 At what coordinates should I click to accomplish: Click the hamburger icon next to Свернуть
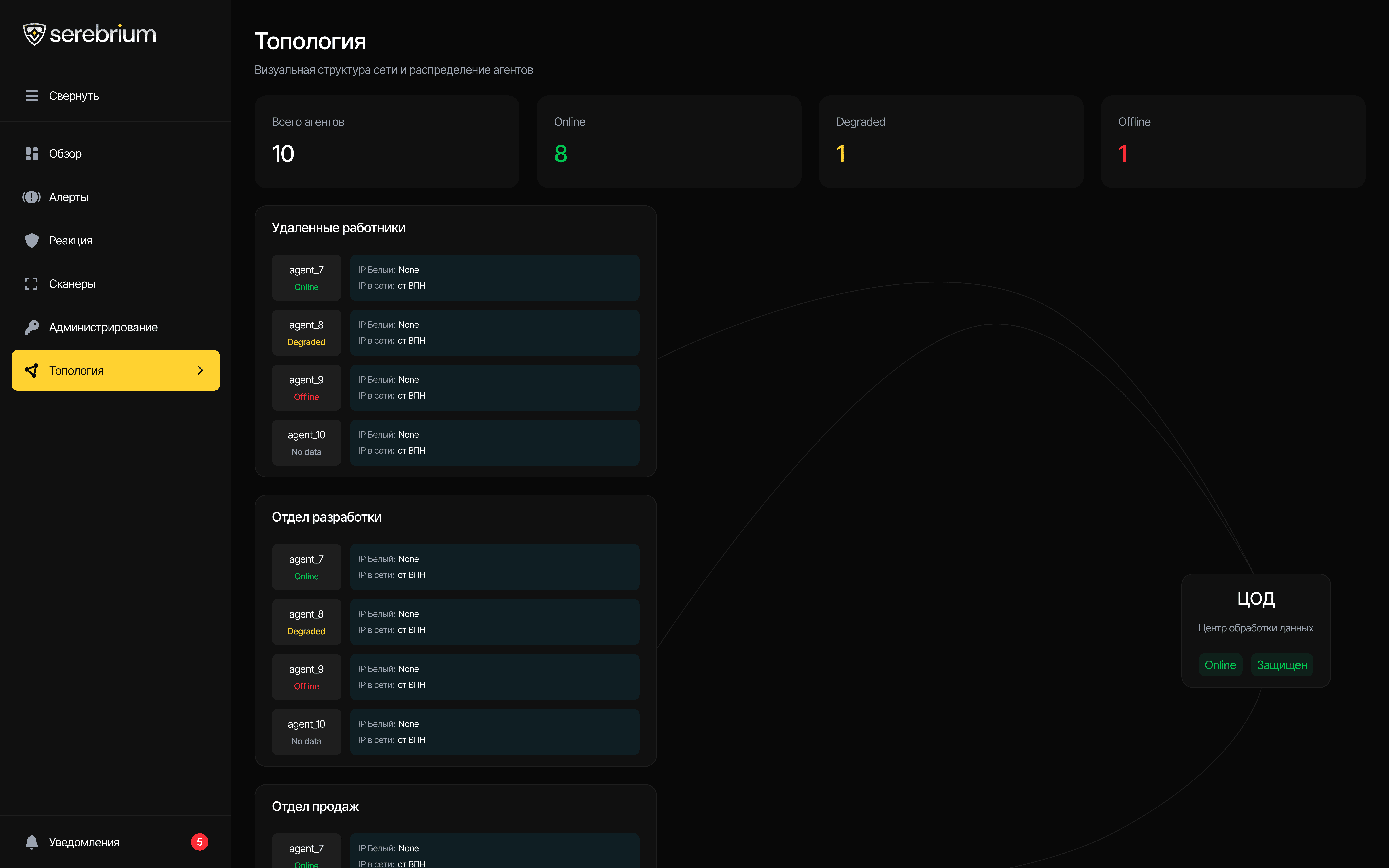tap(32, 96)
